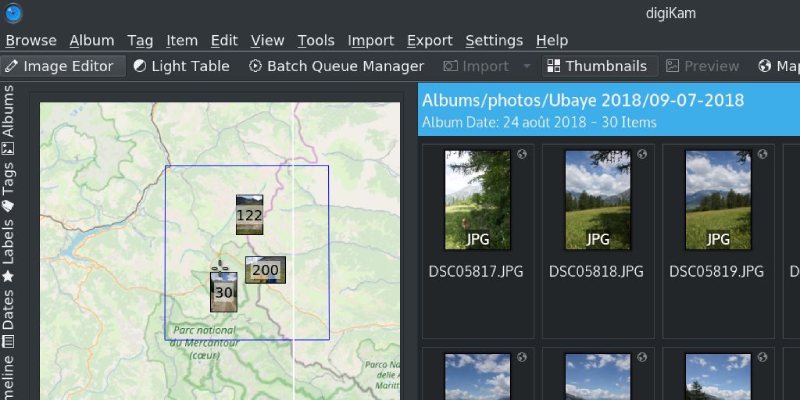Click the DSC05818.JPG file name label
The width and height of the screenshot is (800, 400).
(x=596, y=271)
